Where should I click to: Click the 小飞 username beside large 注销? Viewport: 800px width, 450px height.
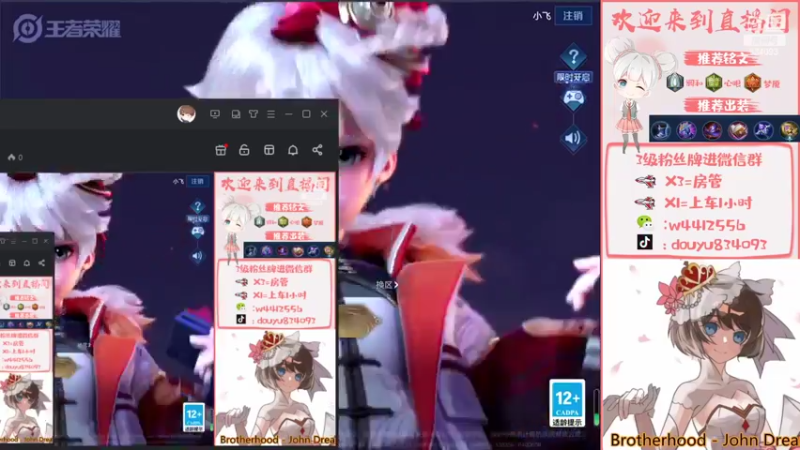point(541,16)
